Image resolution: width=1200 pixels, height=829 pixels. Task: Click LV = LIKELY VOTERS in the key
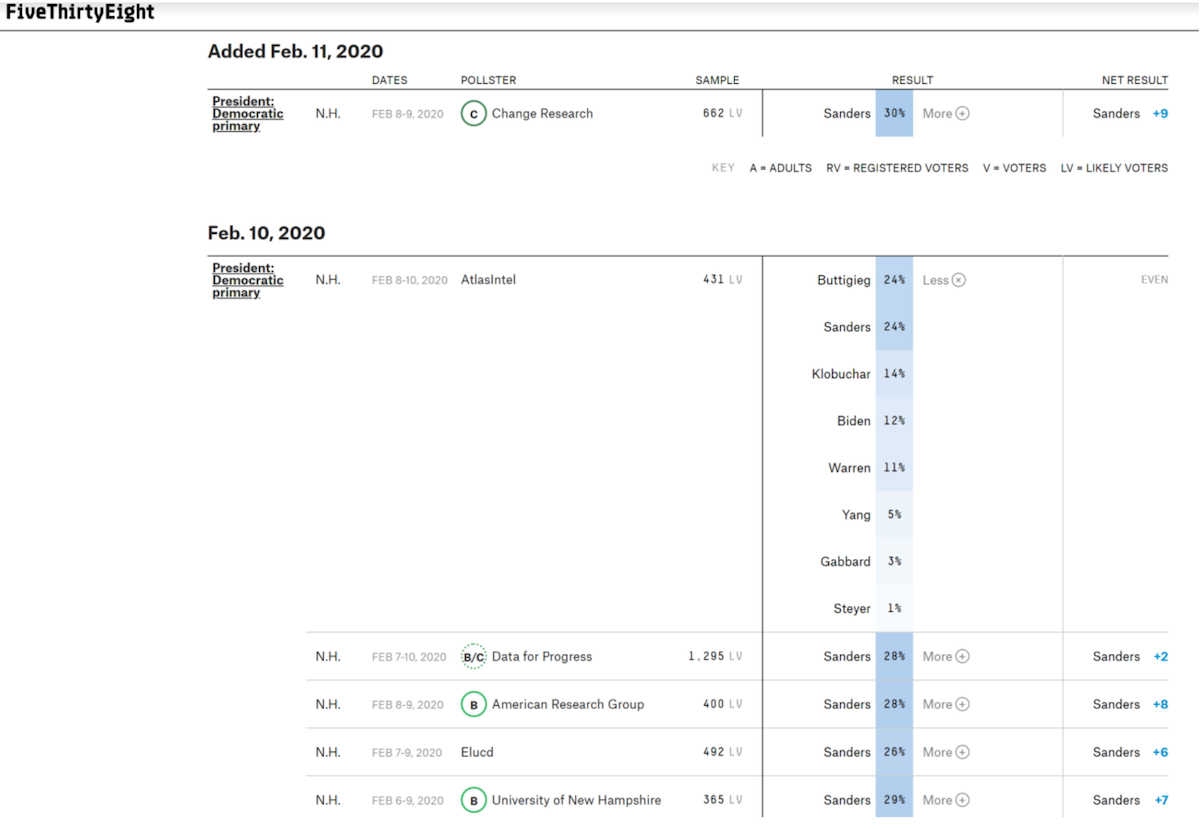(x=1114, y=168)
